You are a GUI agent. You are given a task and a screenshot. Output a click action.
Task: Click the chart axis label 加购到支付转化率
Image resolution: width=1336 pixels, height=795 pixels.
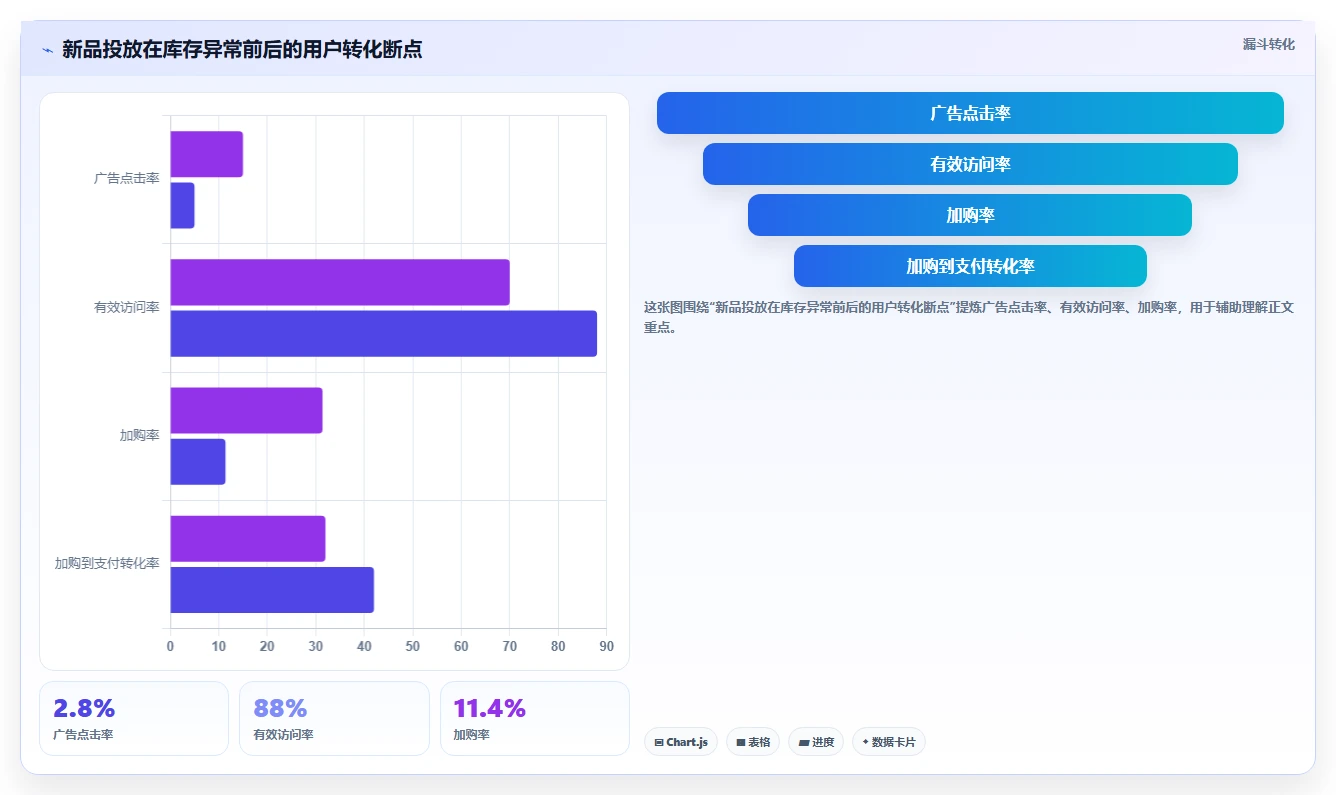(x=107, y=563)
